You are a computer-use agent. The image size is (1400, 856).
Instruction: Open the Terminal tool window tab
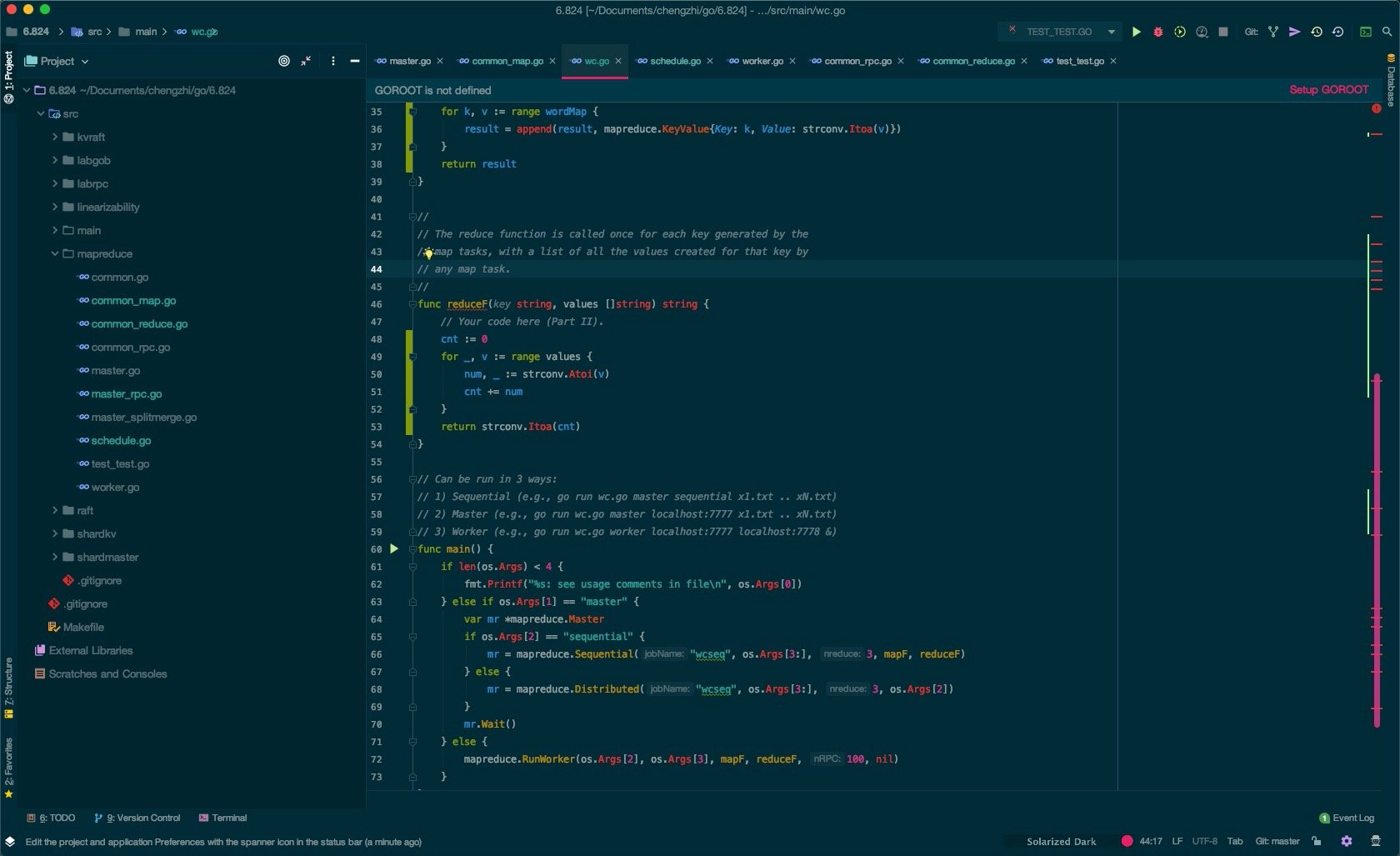(222, 818)
